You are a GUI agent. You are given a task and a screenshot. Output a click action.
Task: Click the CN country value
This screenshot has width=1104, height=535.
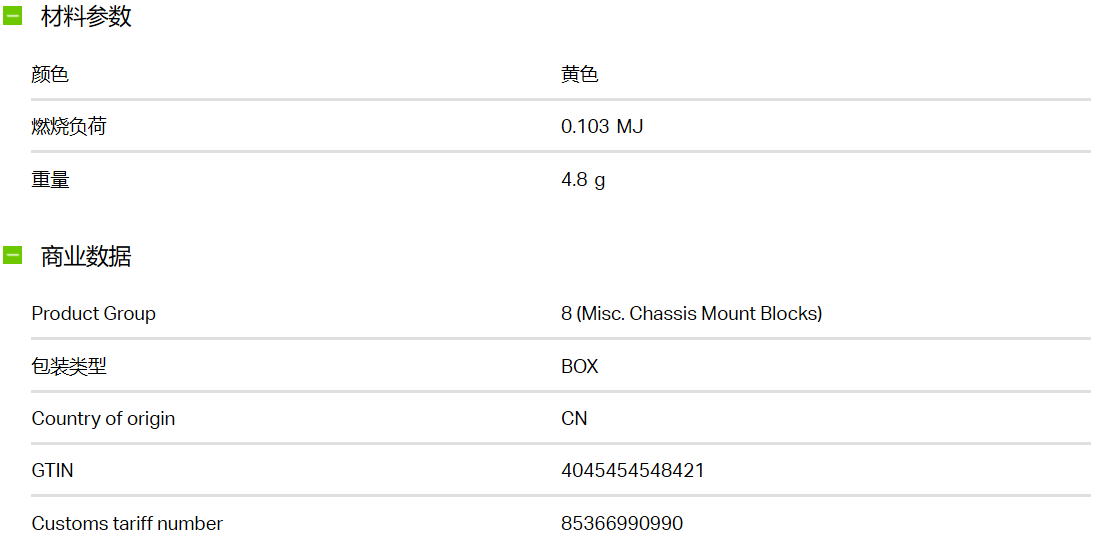point(574,419)
